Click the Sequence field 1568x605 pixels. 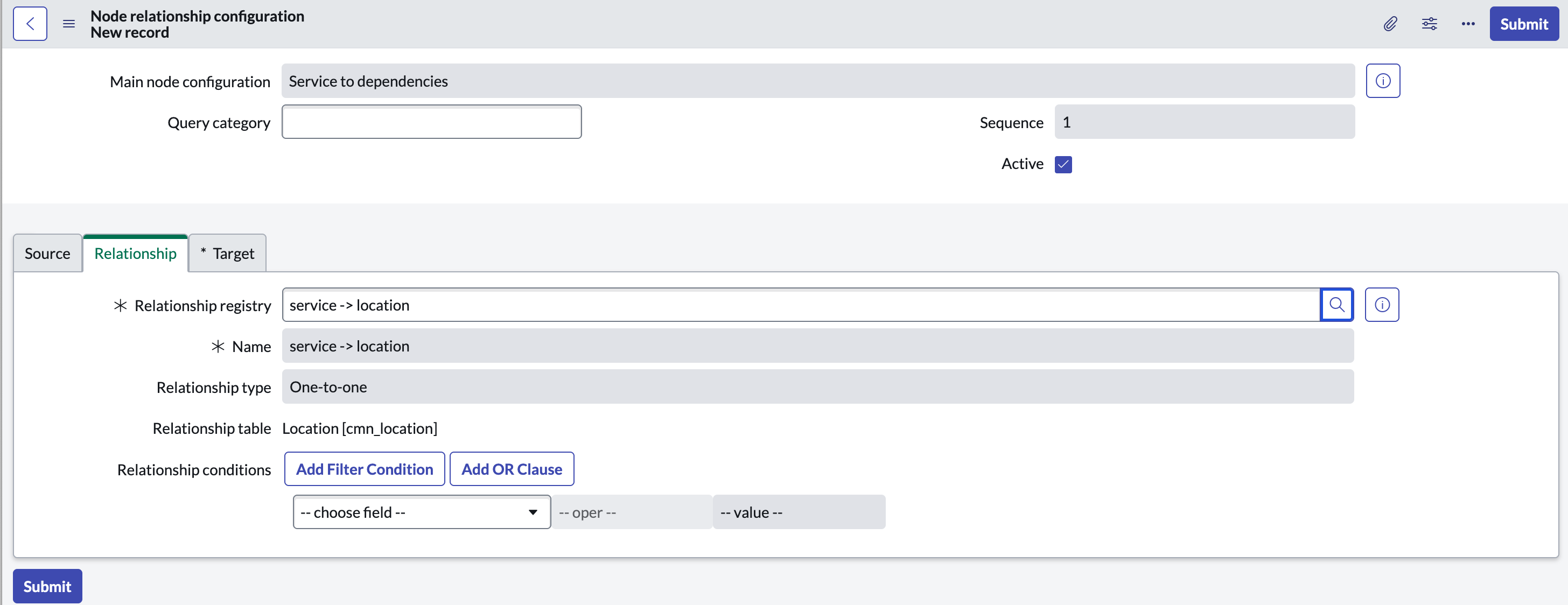pyautogui.click(x=1204, y=122)
